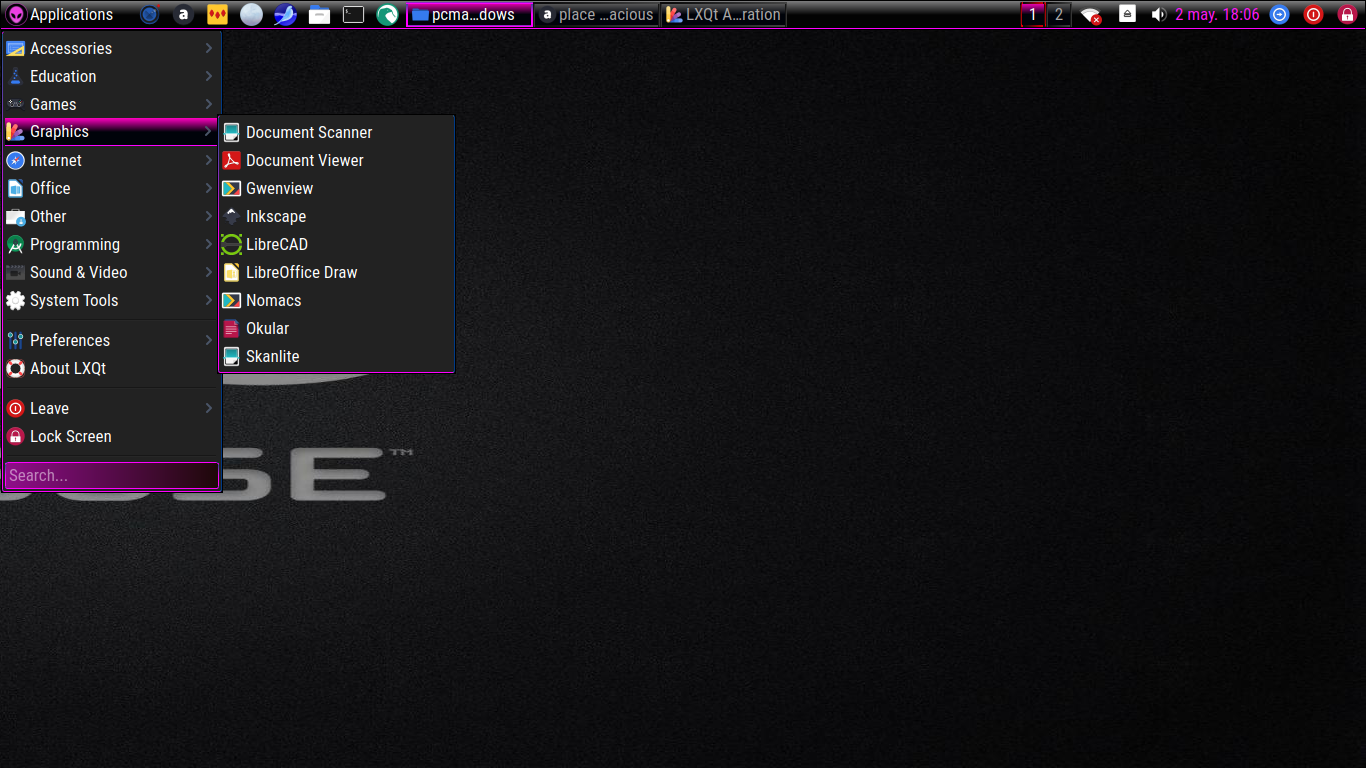Open LibreCAD application
This screenshot has height=768, width=1366.
(336, 244)
